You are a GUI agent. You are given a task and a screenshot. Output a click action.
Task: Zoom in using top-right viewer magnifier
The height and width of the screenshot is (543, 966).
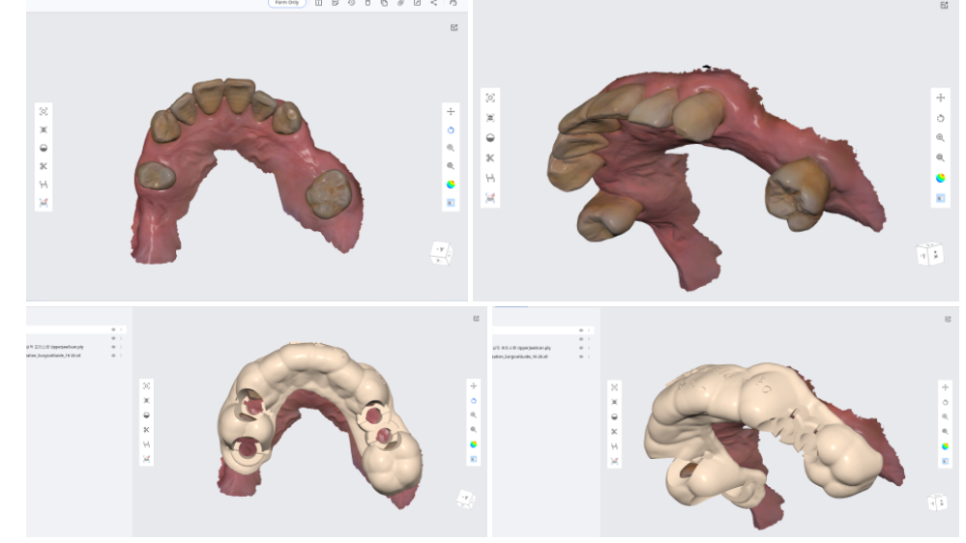[x=940, y=138]
